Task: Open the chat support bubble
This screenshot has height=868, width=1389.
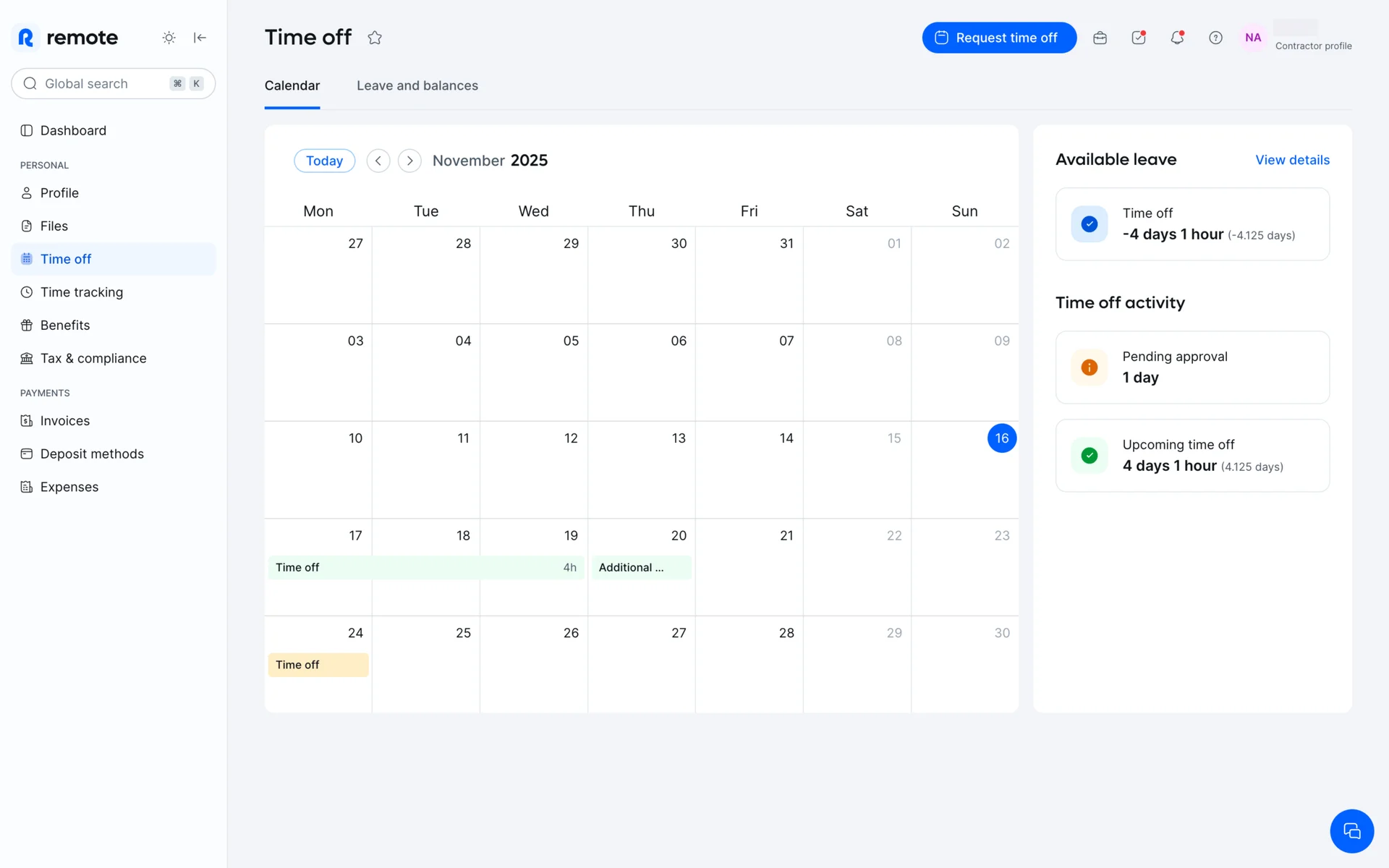Action: coord(1351,831)
